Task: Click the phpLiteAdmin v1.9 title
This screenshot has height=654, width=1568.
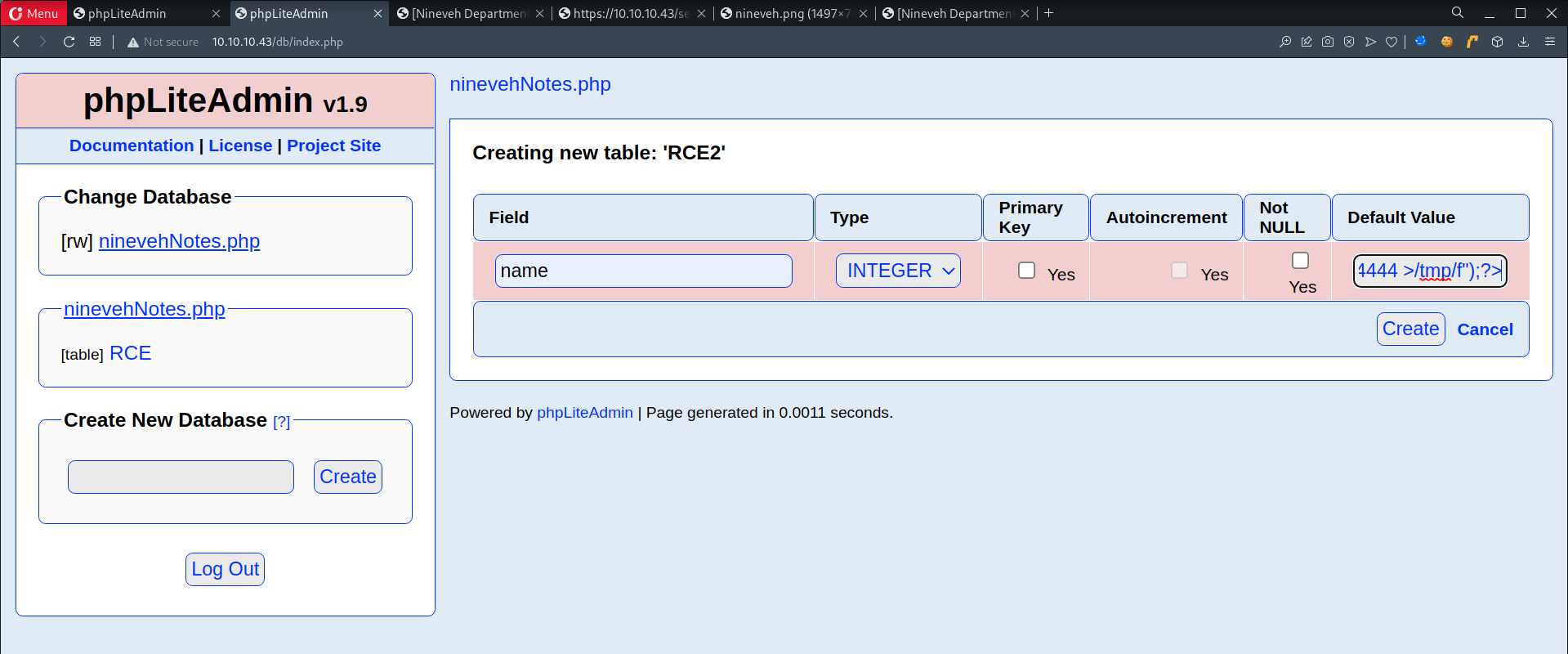Action: tap(226, 101)
